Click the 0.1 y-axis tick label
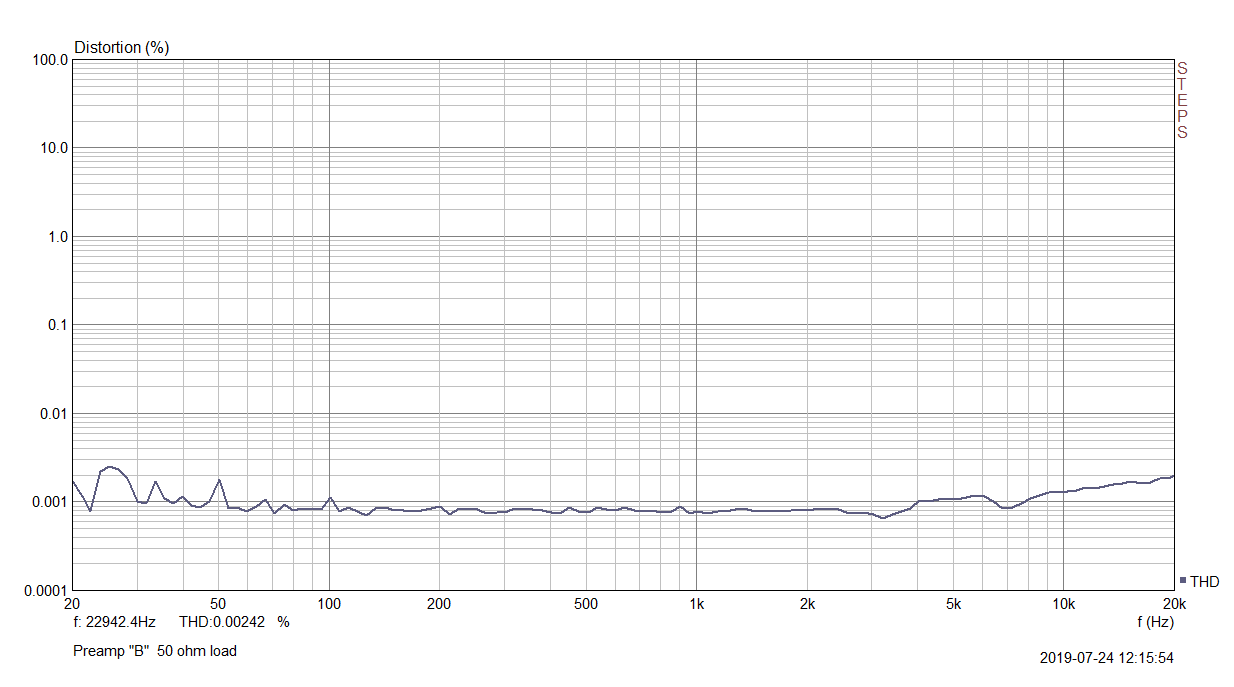 [58, 325]
